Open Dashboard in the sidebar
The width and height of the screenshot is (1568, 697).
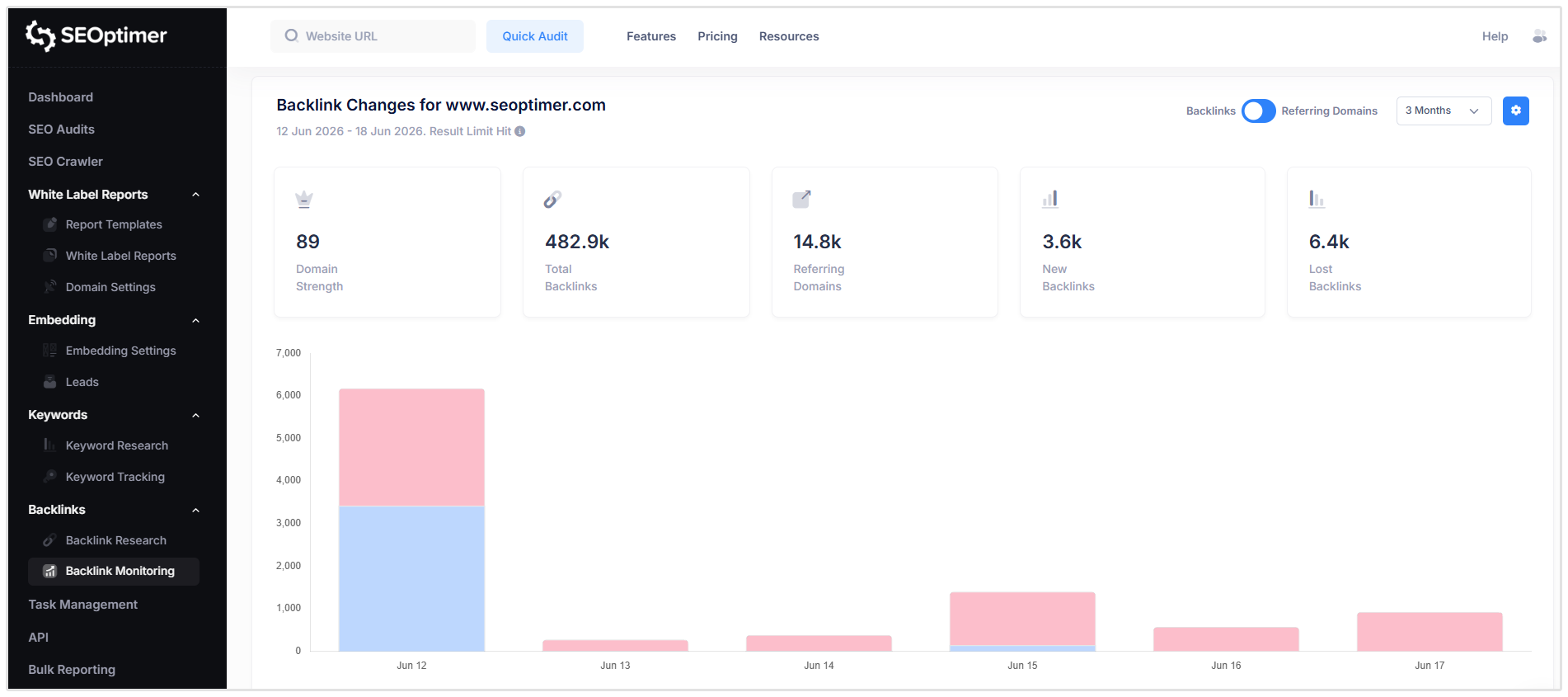click(x=61, y=97)
